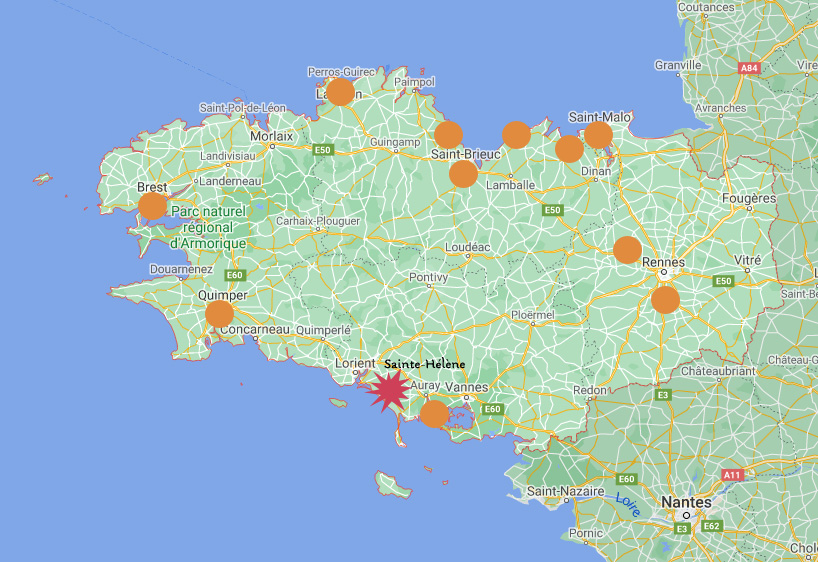818x562 pixels.
Task: Click the Parc naturel régional d'Armorique label
Action: coord(208,228)
